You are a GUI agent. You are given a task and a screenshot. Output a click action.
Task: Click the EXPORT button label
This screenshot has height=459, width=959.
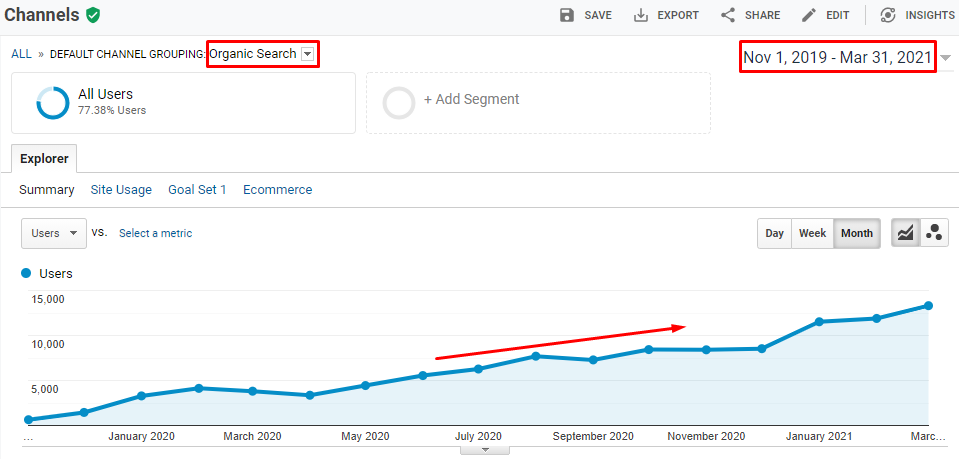[678, 15]
